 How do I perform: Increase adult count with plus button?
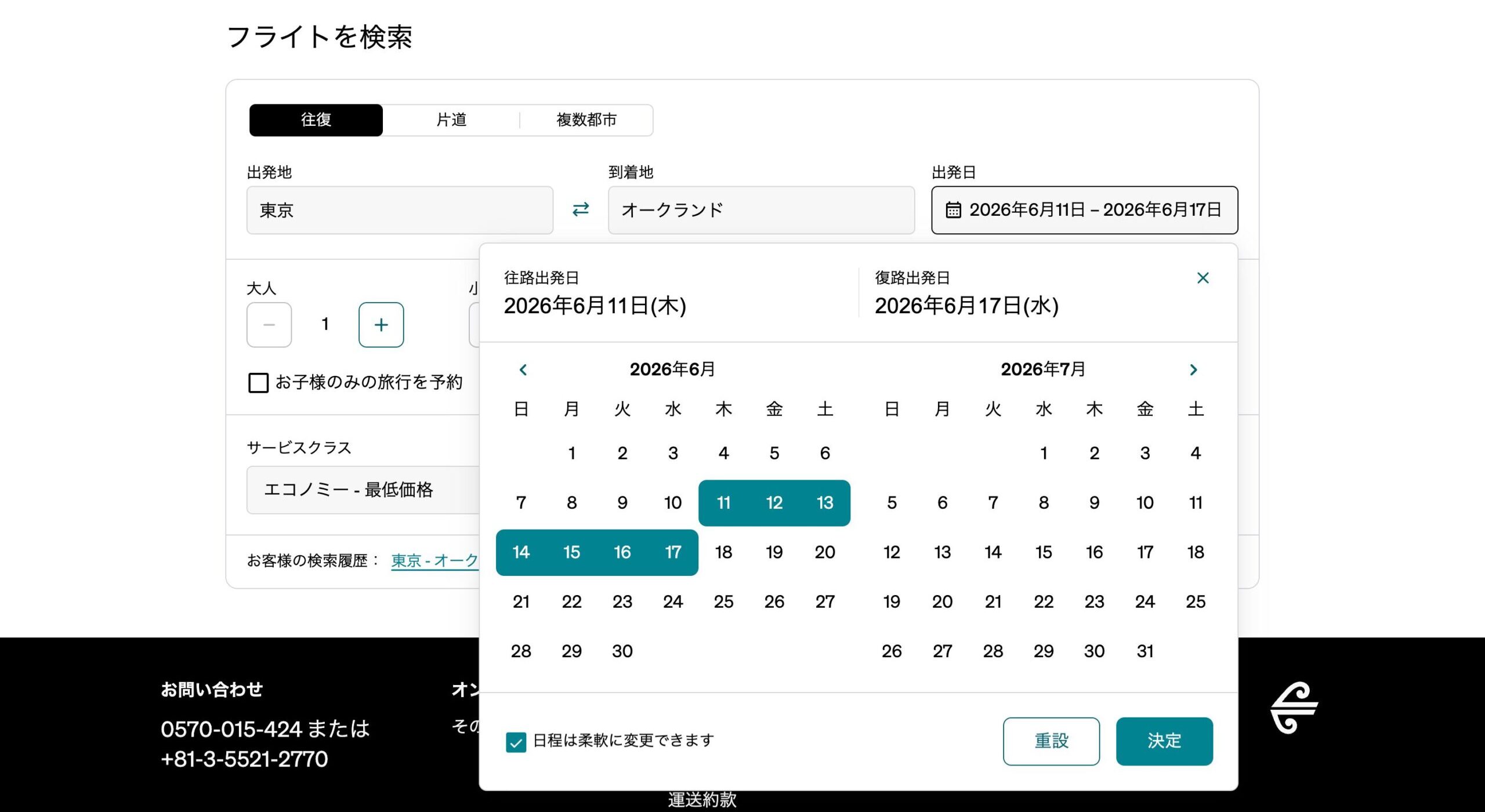[x=381, y=325]
